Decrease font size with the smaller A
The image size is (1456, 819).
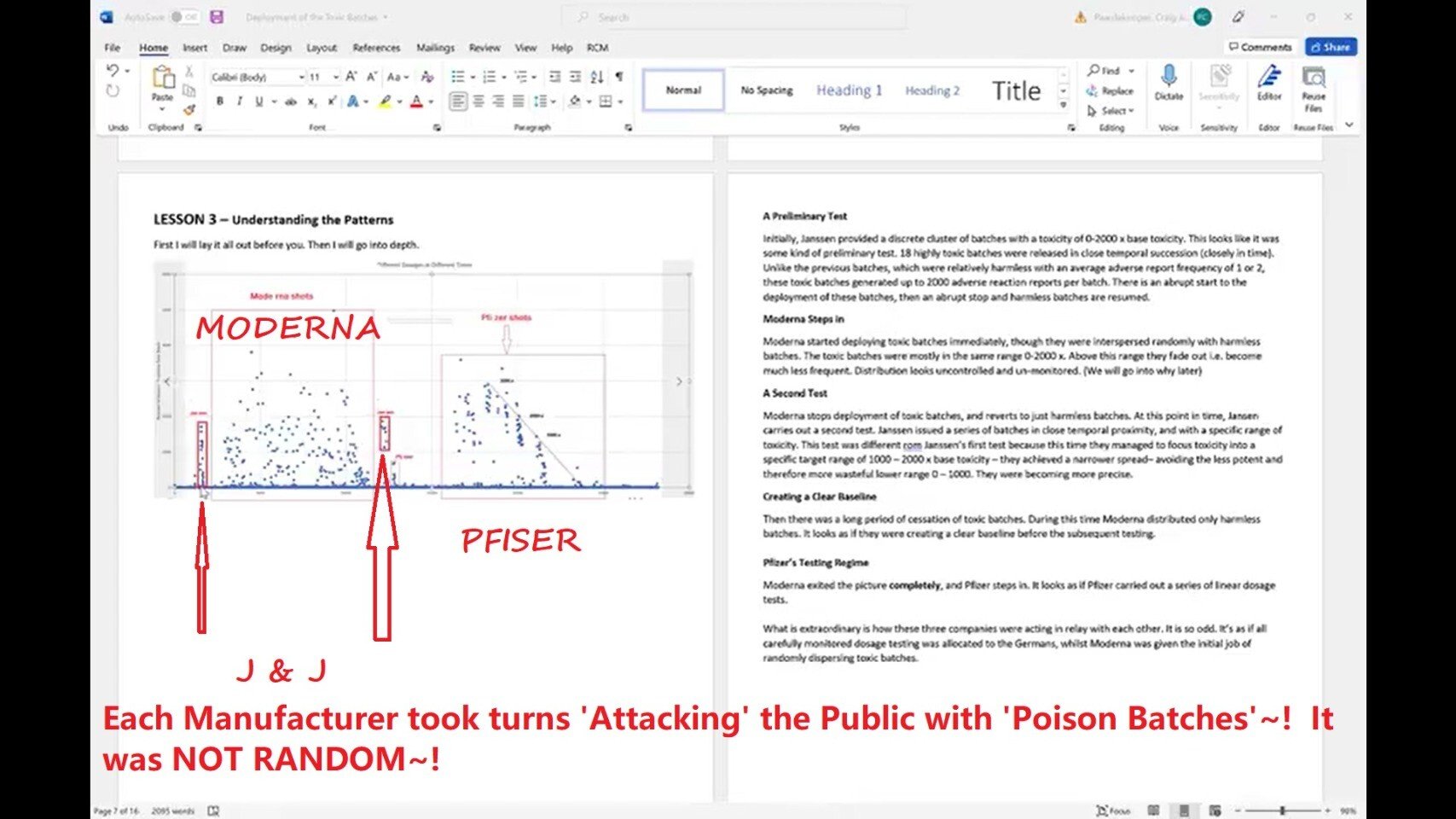371,77
